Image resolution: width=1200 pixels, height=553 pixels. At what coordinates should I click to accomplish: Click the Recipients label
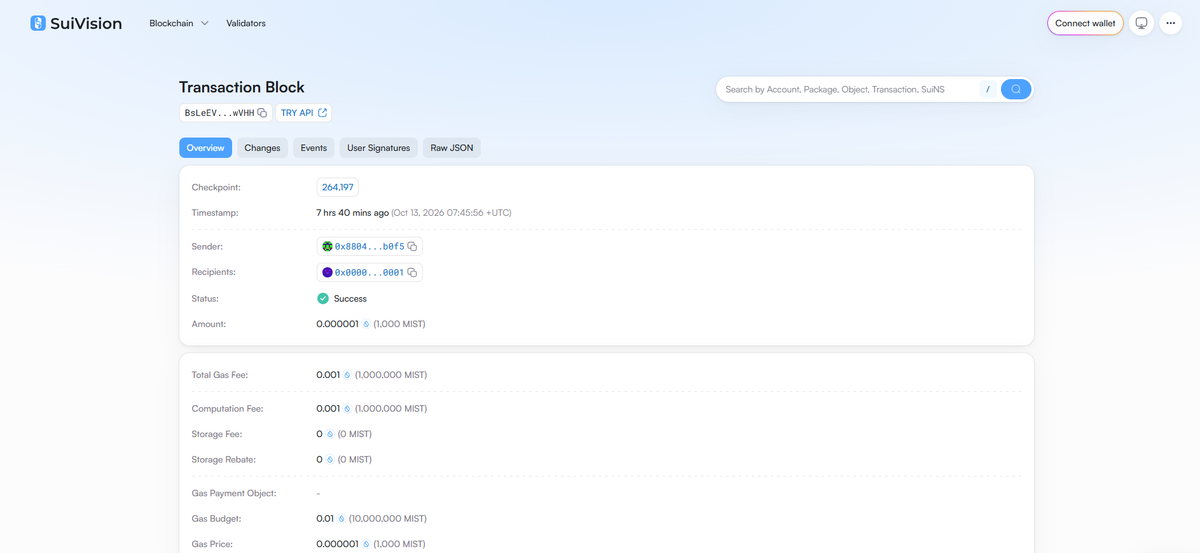[215, 272]
